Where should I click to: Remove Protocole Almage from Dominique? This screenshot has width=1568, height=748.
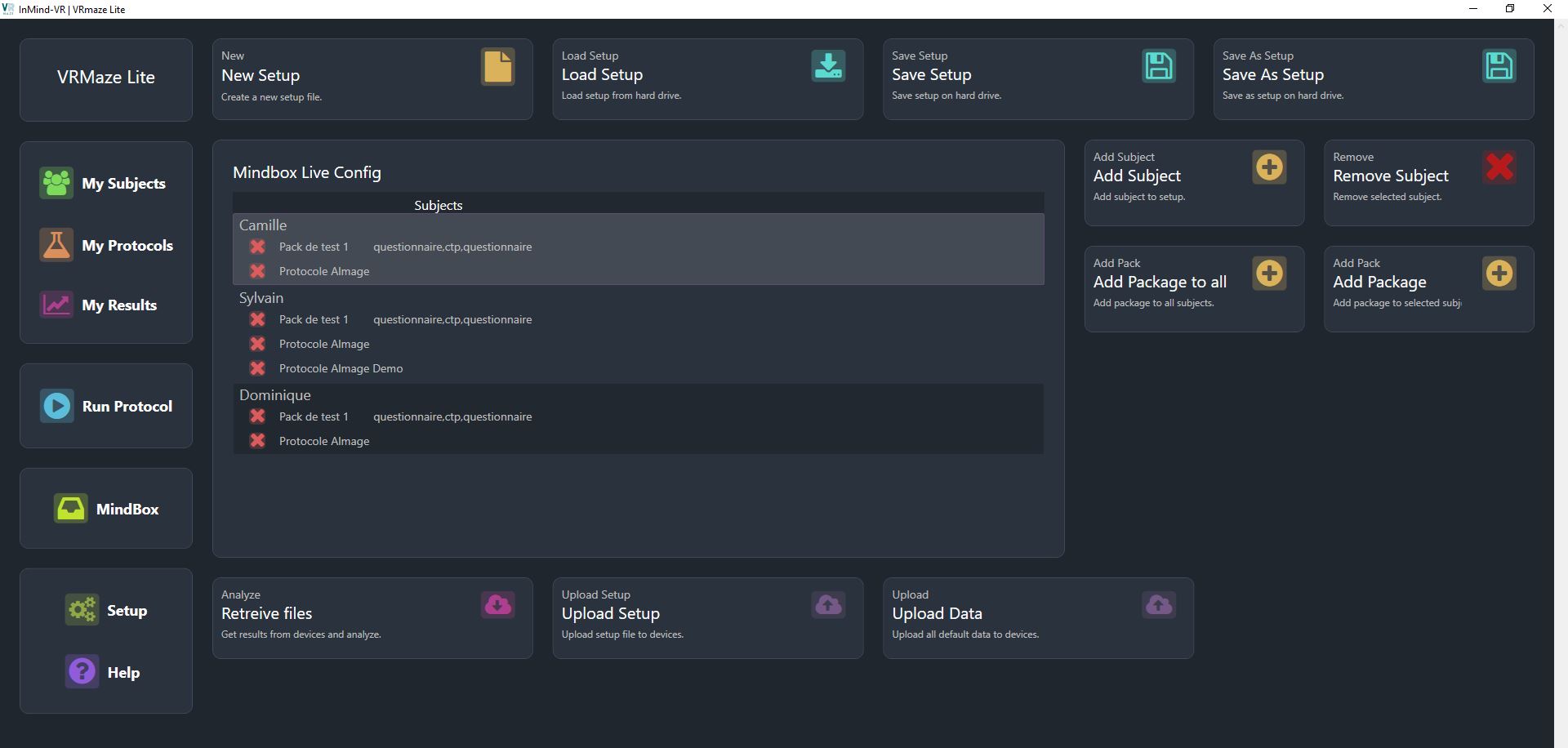click(257, 441)
